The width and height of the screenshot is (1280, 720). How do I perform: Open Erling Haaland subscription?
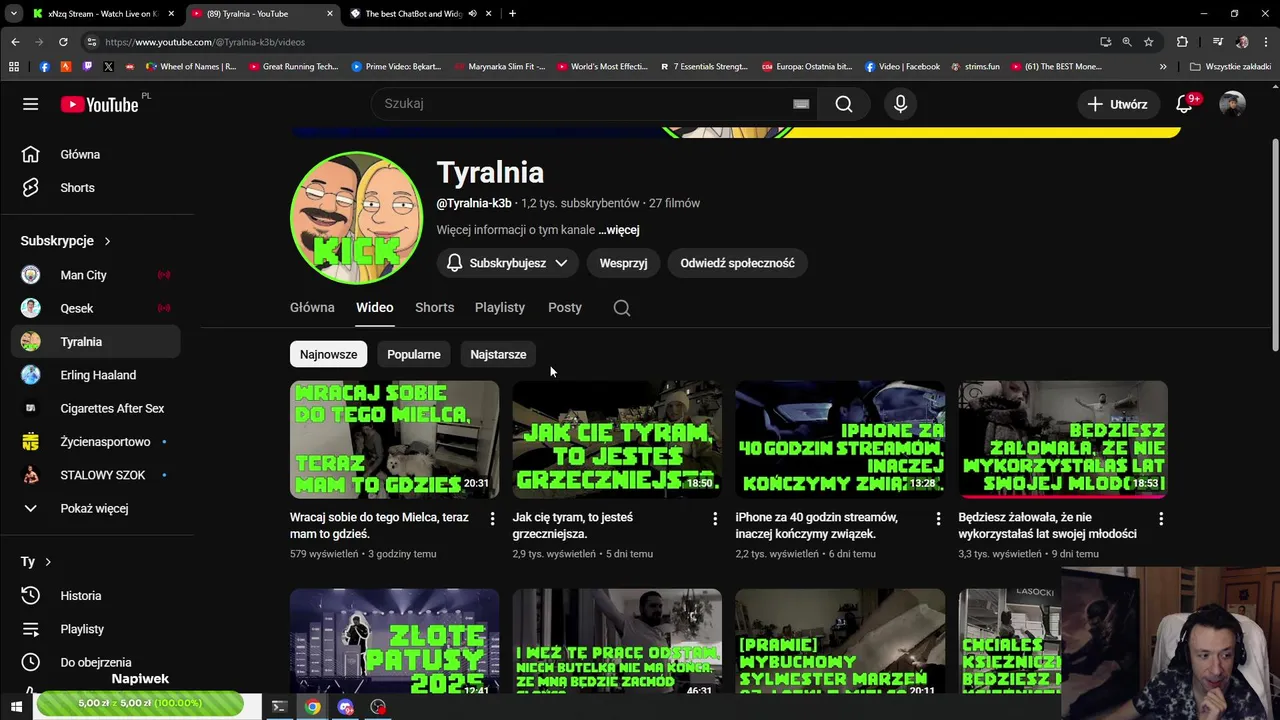96,375
